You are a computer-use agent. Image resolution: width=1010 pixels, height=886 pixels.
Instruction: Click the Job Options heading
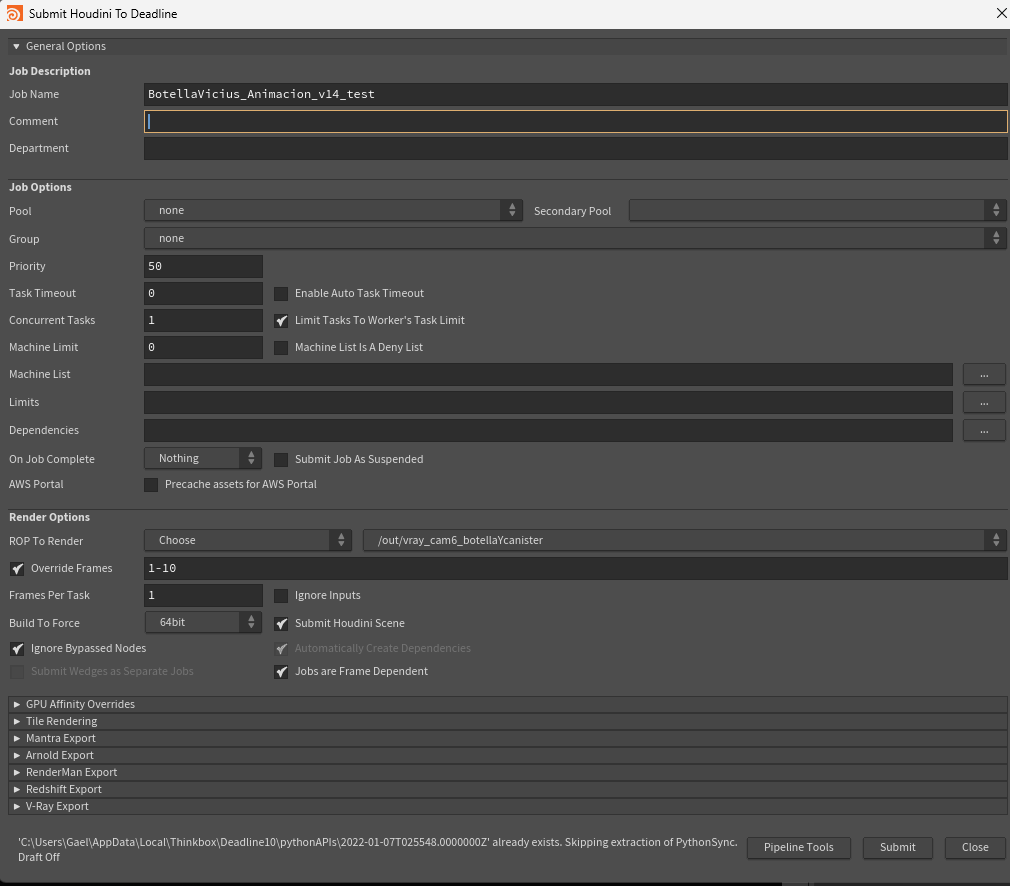click(x=40, y=188)
